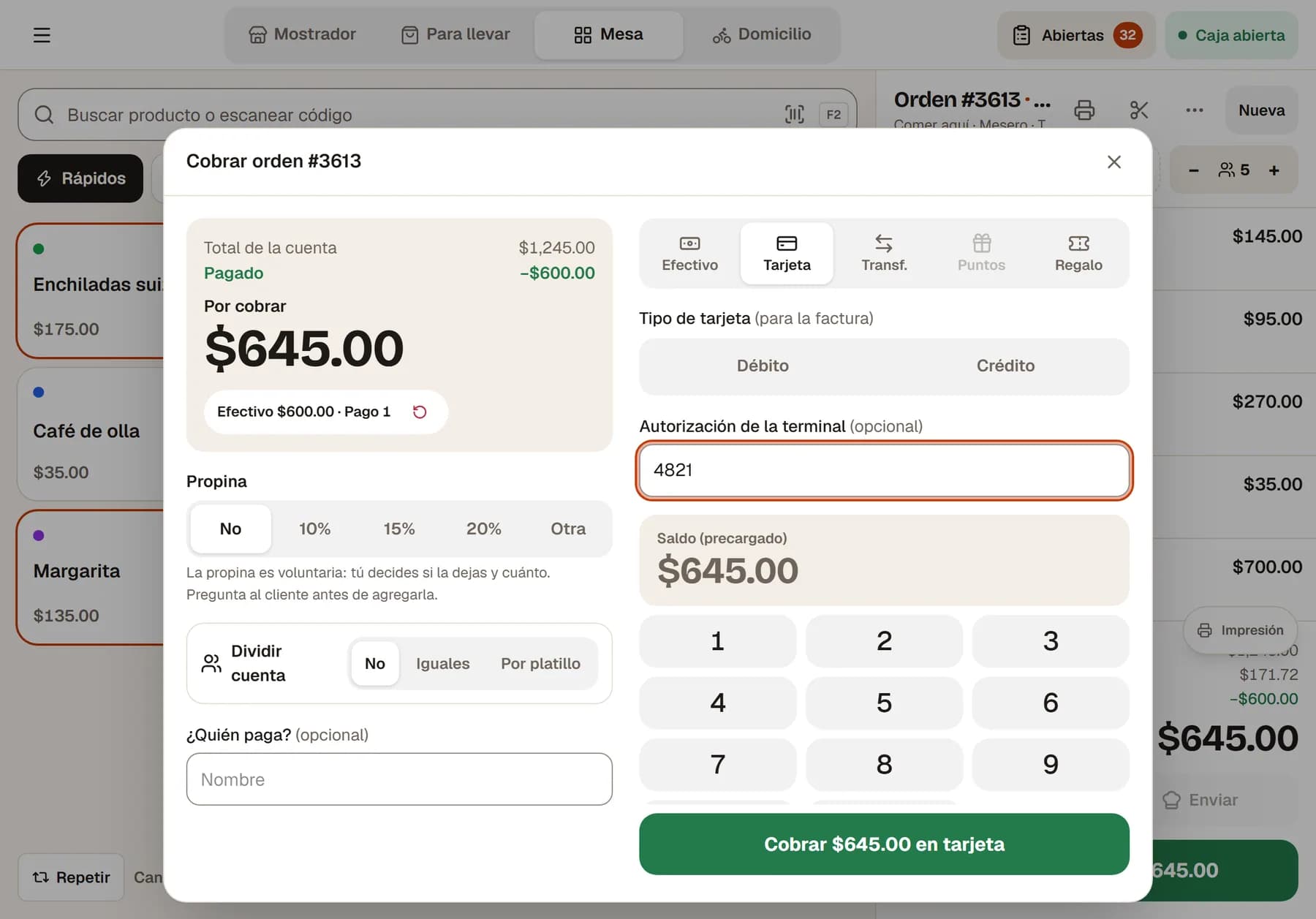The width and height of the screenshot is (1316, 919).
Task: Click the Nueva order button
Action: (1261, 110)
